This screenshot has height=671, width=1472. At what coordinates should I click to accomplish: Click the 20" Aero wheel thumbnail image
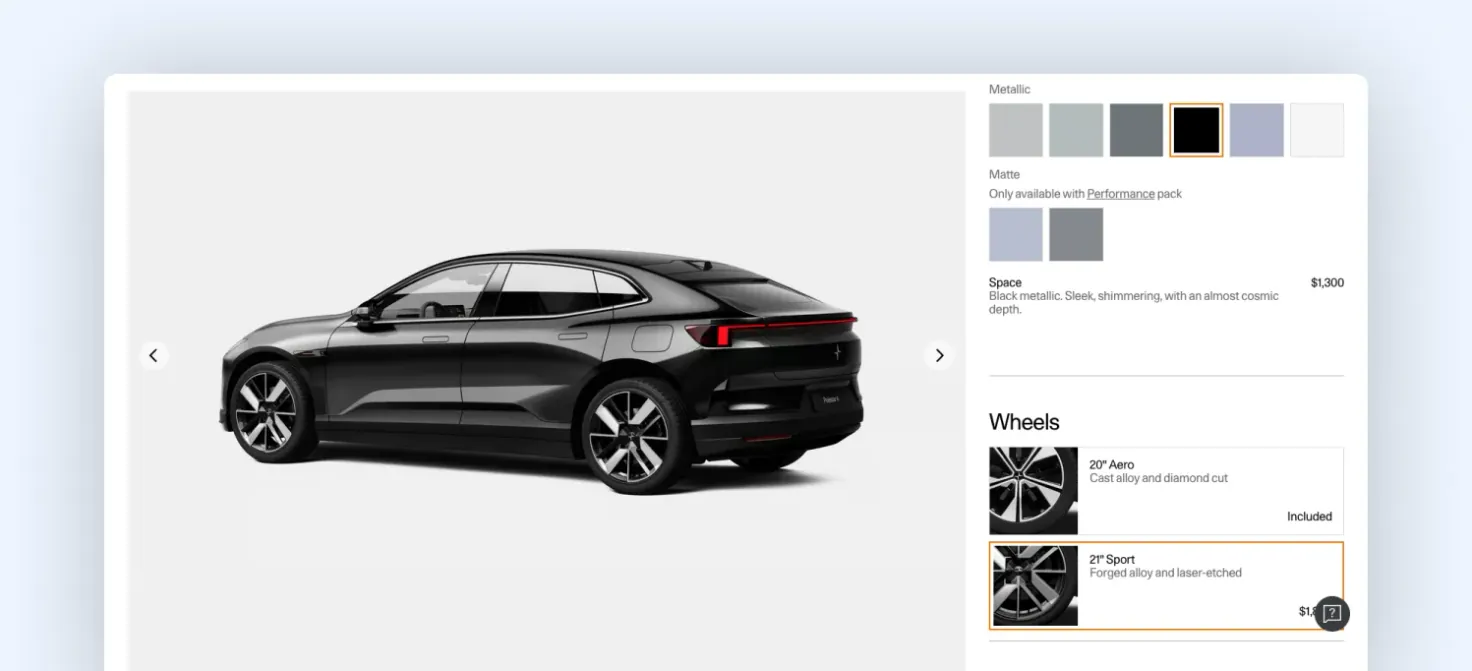click(x=1034, y=490)
